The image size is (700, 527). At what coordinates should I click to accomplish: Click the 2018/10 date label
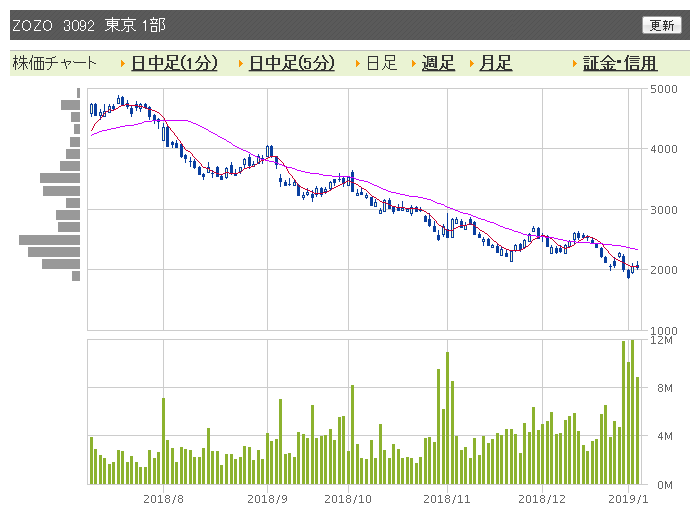pyautogui.click(x=348, y=499)
